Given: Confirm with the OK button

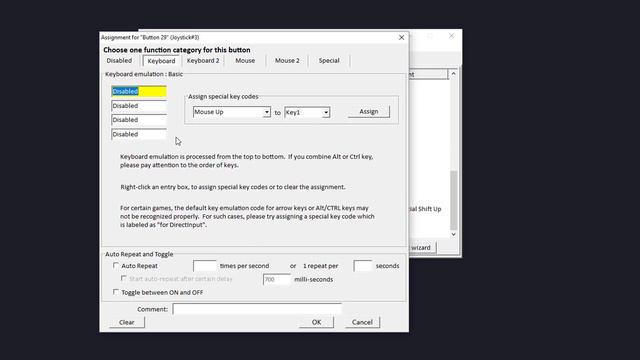Looking at the screenshot, I should click(x=316, y=322).
